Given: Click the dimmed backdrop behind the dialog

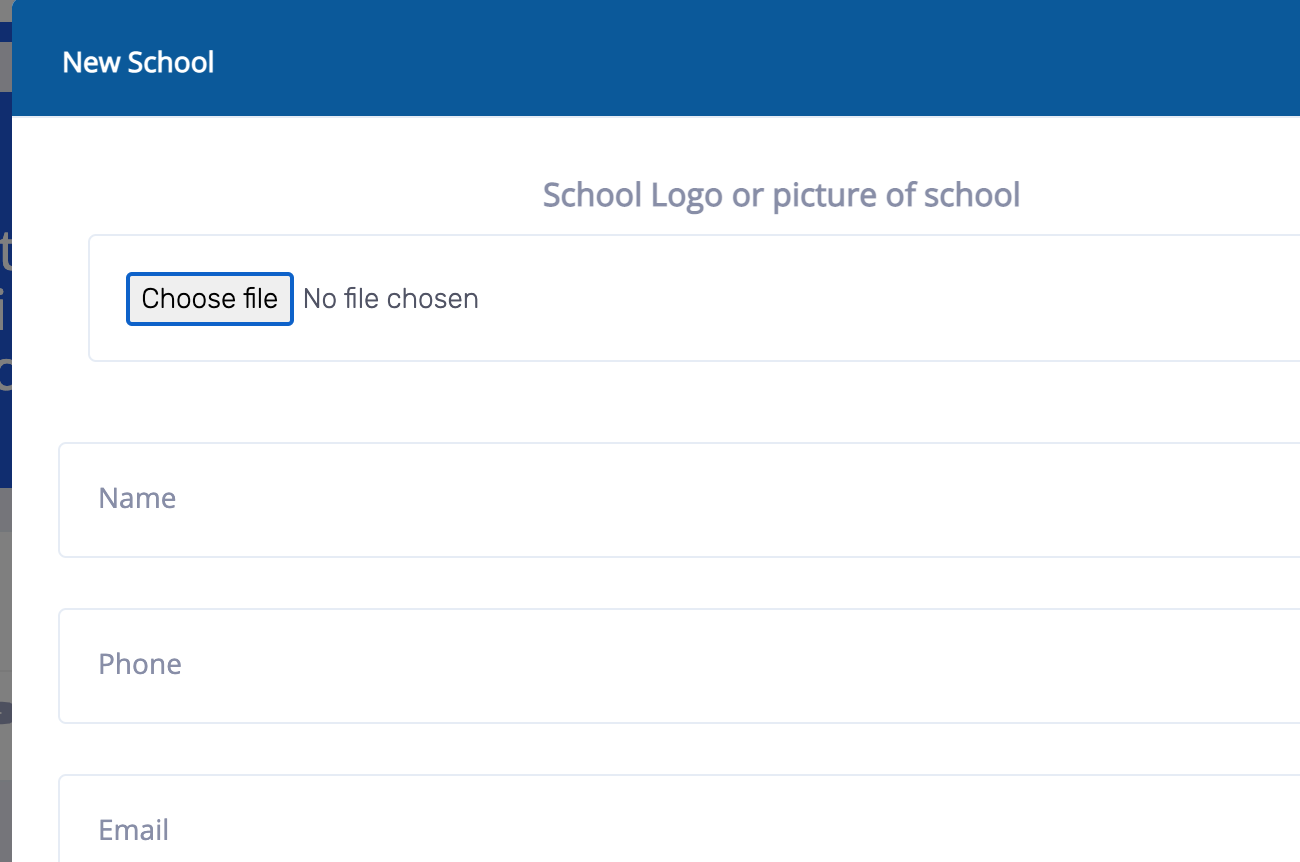Looking at the screenshot, I should [5, 600].
